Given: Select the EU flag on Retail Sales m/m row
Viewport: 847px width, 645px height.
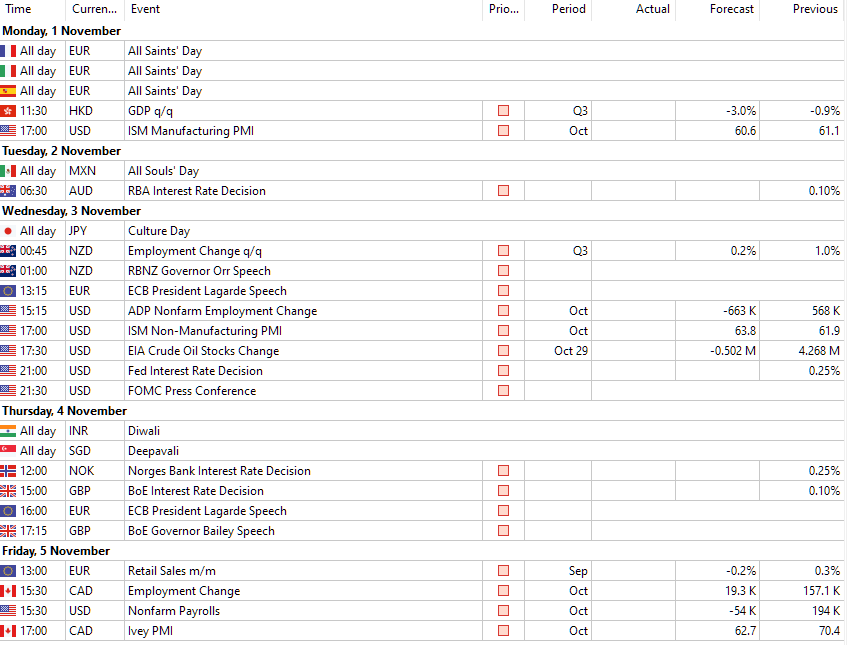Looking at the screenshot, I should pyautogui.click(x=8, y=570).
